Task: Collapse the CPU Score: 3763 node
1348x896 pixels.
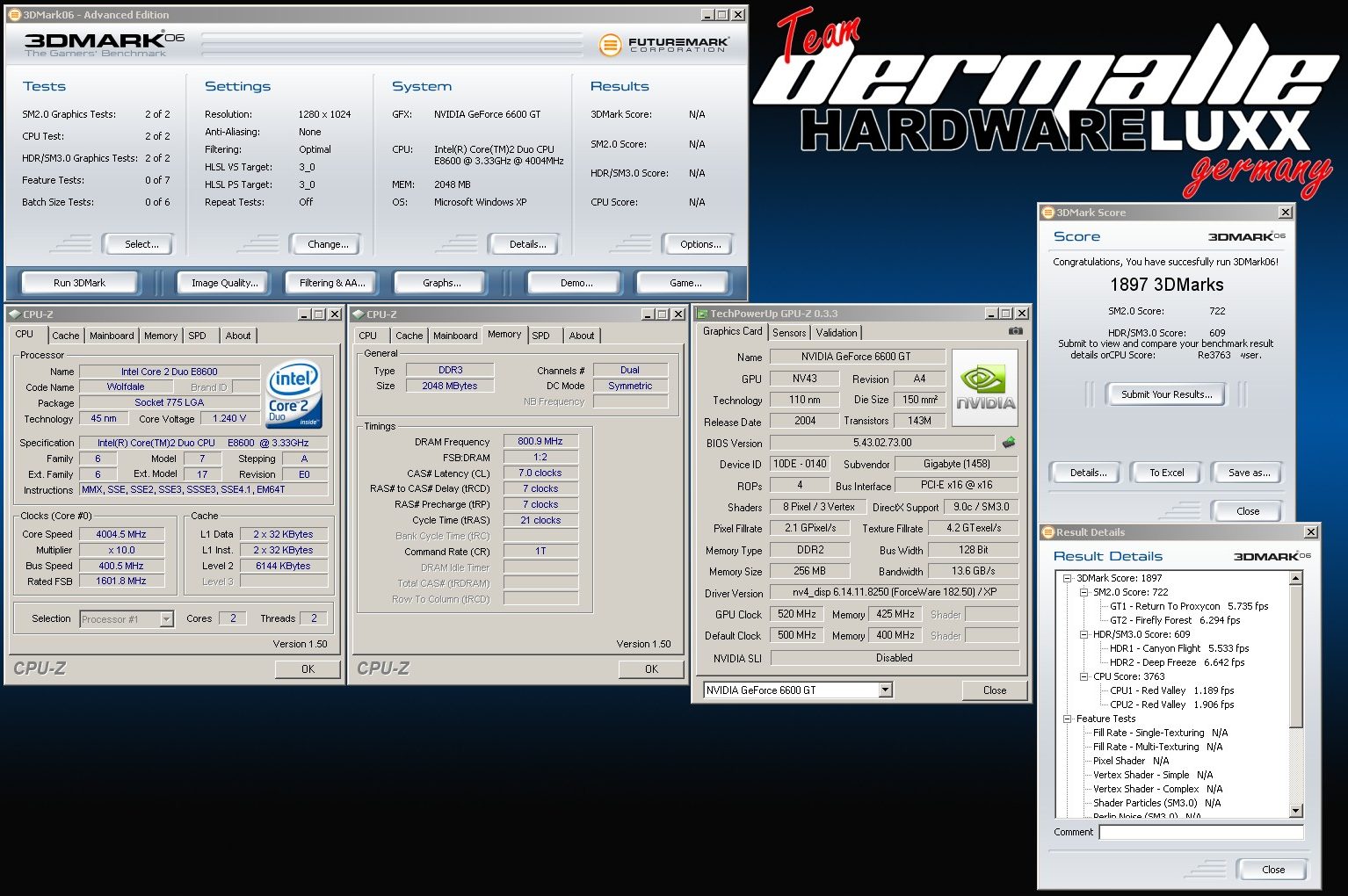Action: tap(1083, 676)
